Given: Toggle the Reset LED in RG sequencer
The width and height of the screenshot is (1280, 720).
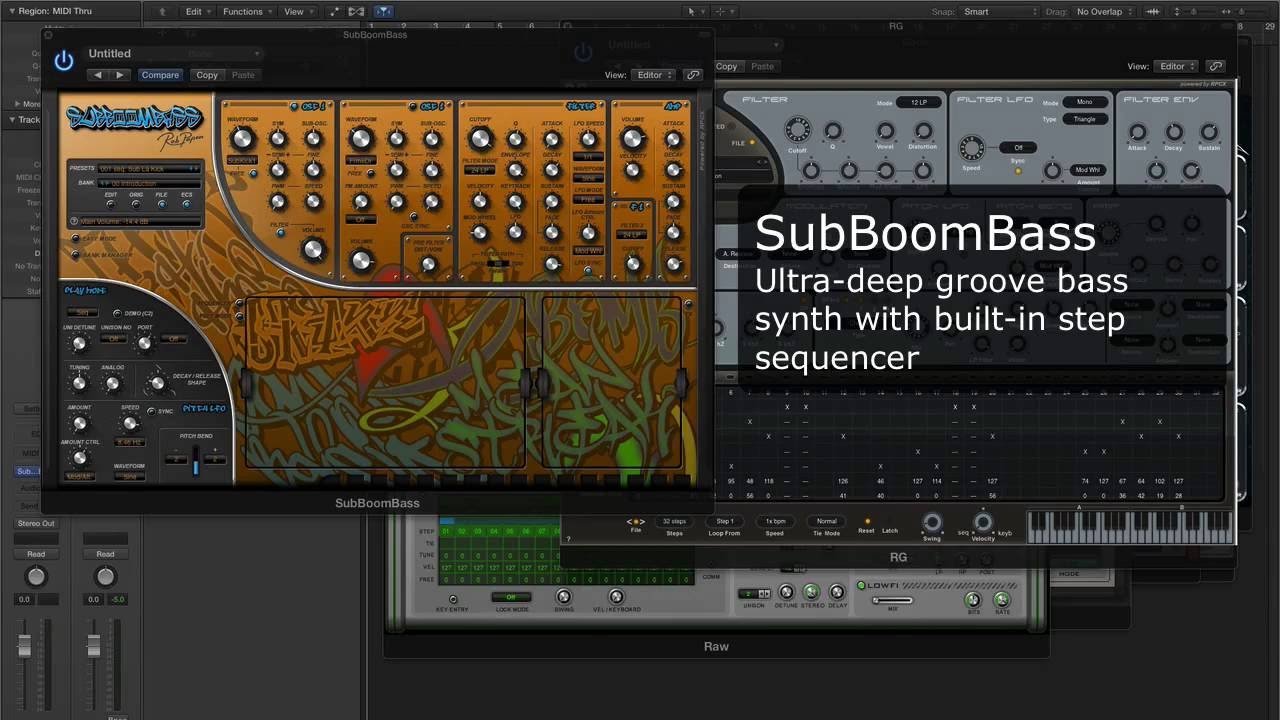Looking at the screenshot, I should point(867,521).
